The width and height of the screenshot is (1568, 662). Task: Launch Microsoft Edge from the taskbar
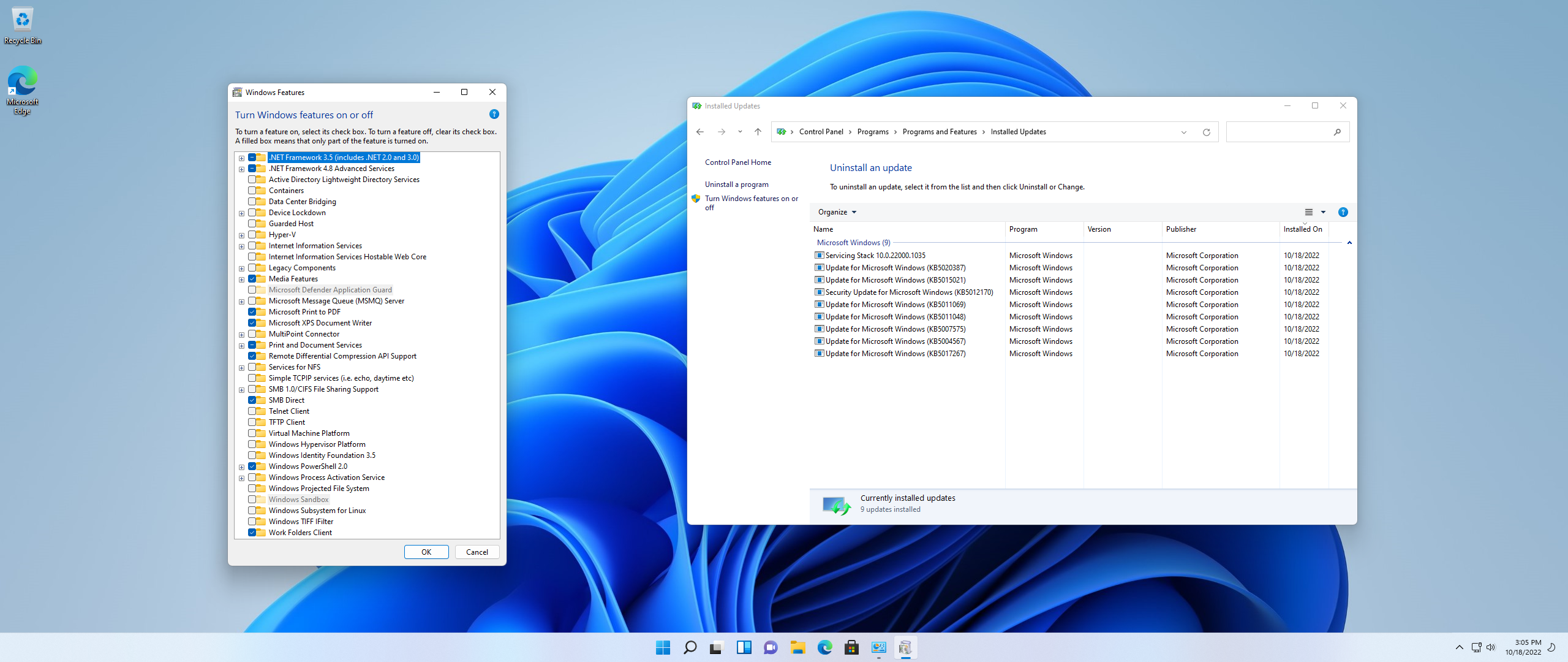pos(824,647)
